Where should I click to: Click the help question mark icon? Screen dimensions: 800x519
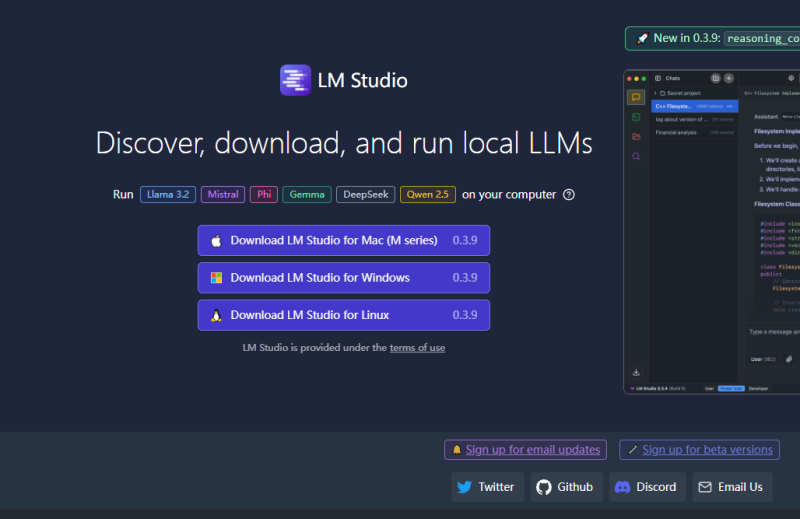click(569, 195)
